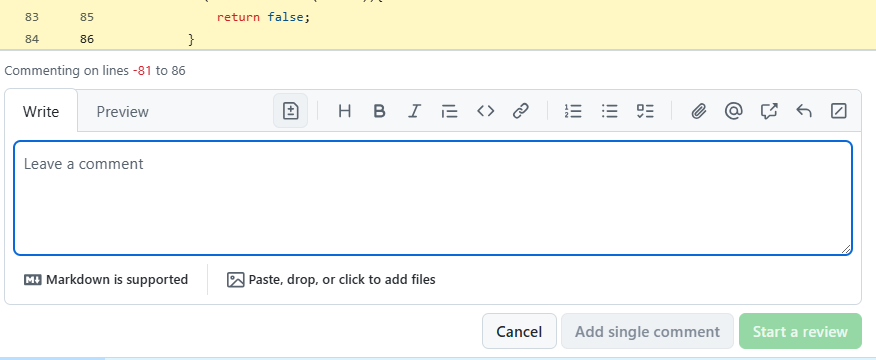Click the 'Commenting on lines -81 to 86' text
Screen dimensions: 876x360
tap(95, 70)
